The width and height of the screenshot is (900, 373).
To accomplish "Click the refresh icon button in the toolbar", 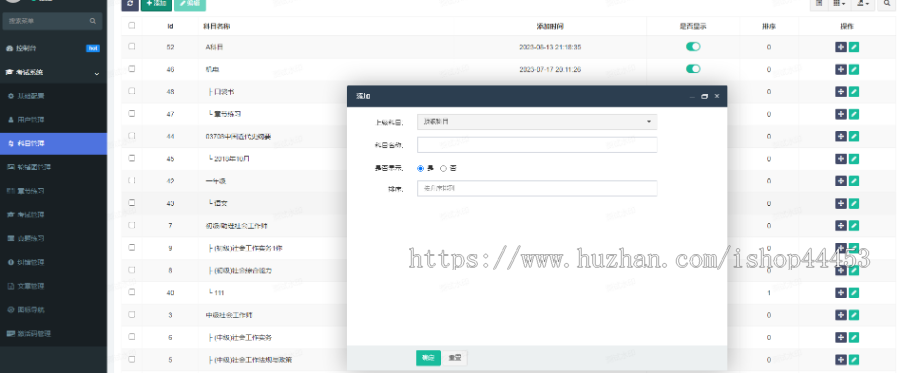I will coord(130,4).
